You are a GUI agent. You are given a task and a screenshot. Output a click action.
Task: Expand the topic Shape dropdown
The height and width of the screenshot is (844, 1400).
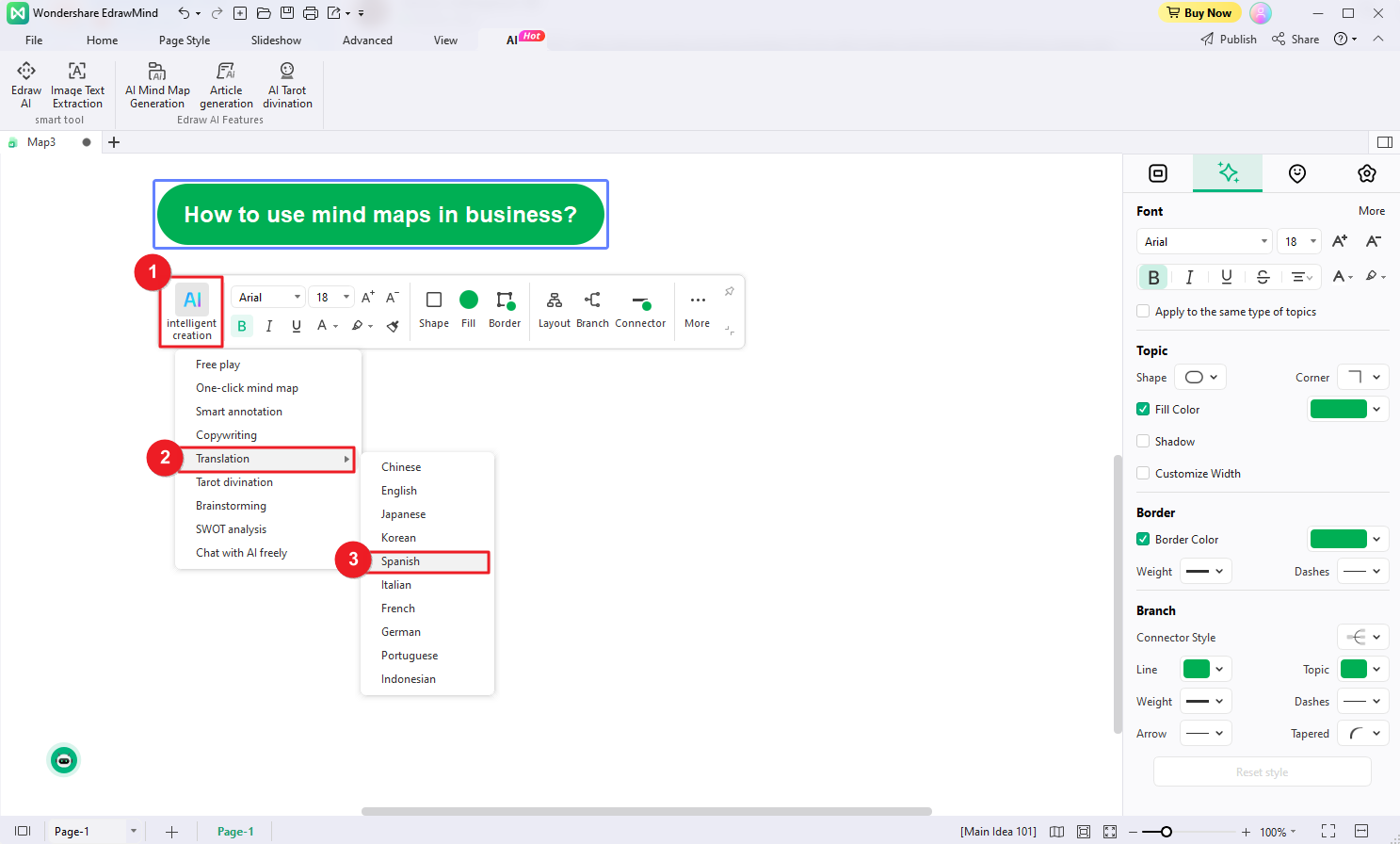tap(1200, 378)
